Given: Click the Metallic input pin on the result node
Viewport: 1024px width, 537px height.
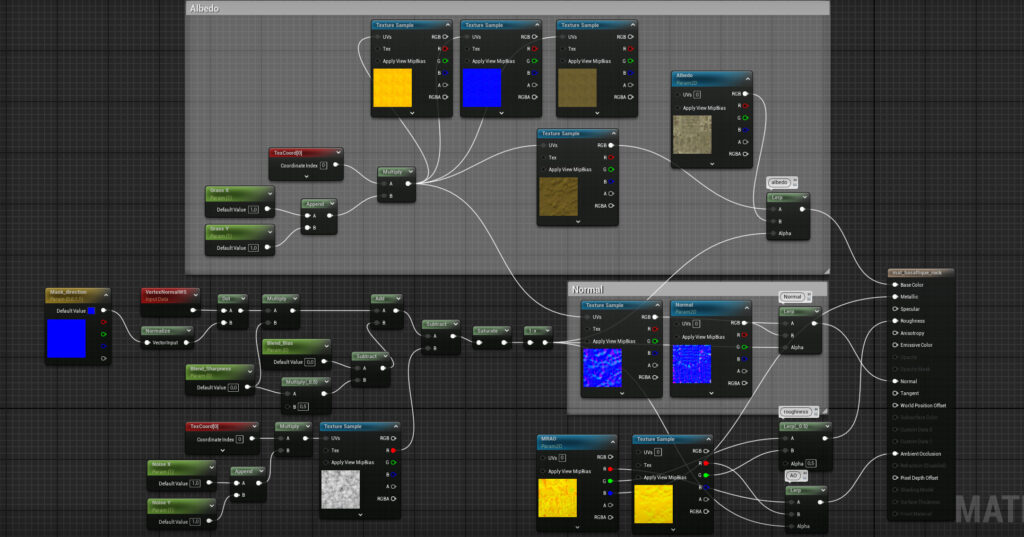Looking at the screenshot, I should pos(894,297).
